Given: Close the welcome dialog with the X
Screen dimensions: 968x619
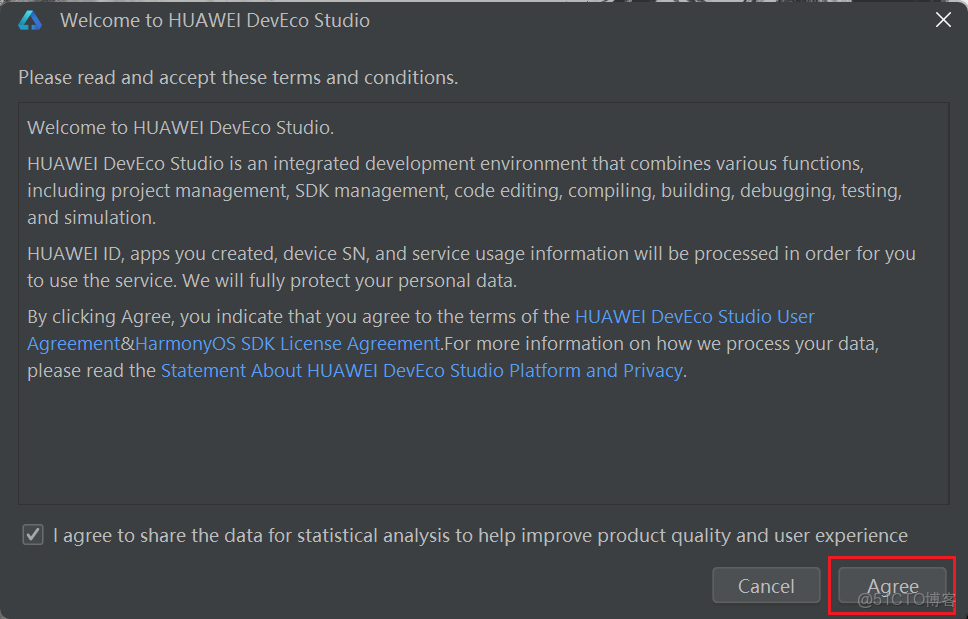Looking at the screenshot, I should [x=942, y=20].
